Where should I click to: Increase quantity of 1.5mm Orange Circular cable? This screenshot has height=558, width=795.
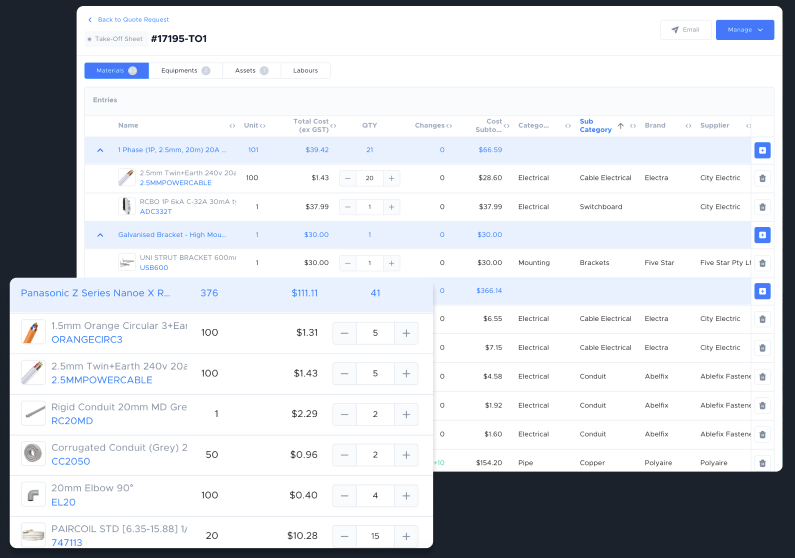(x=406, y=333)
